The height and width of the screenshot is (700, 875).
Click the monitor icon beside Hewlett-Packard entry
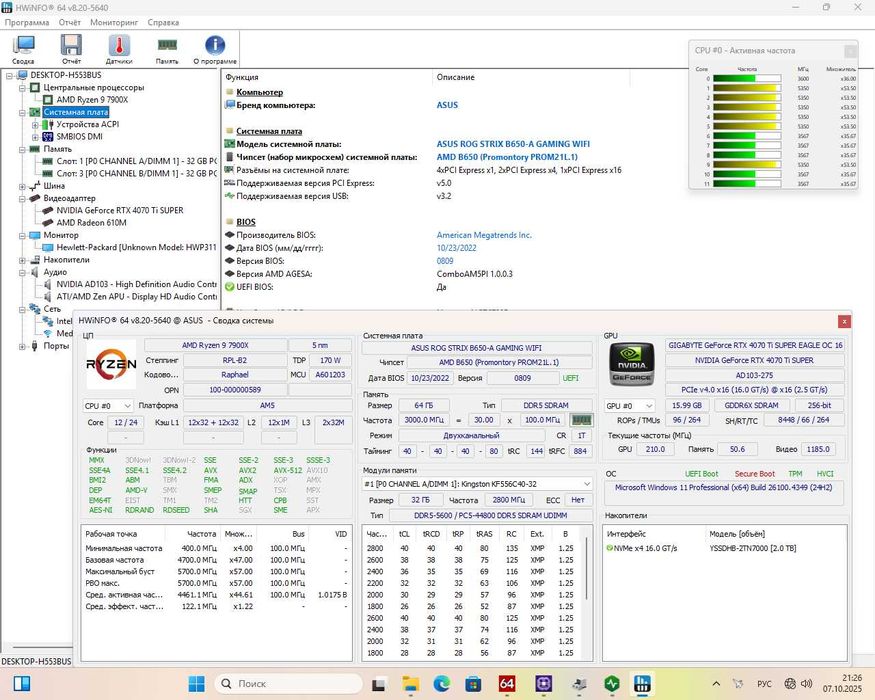[x=48, y=247]
